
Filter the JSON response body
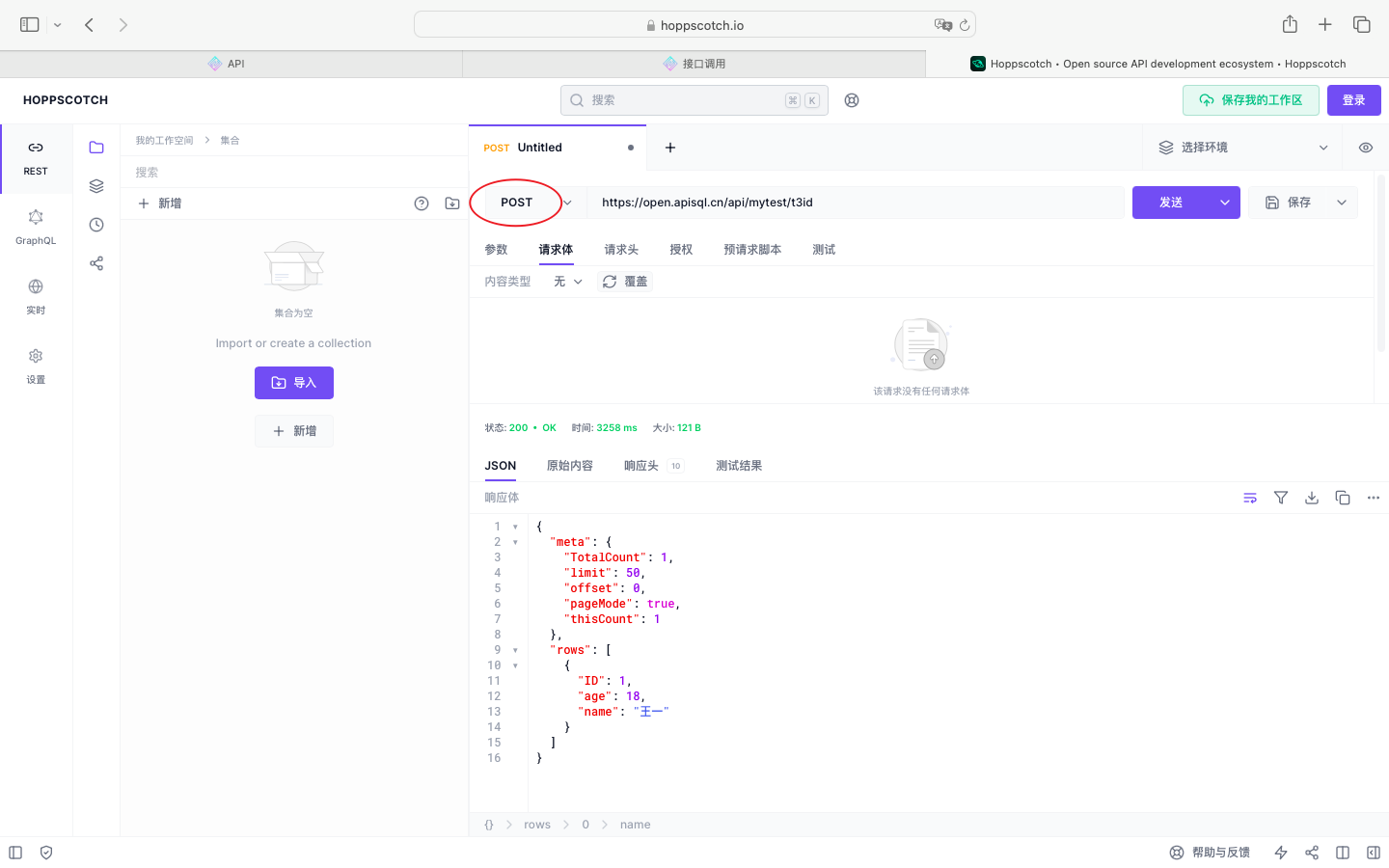[1281, 498]
